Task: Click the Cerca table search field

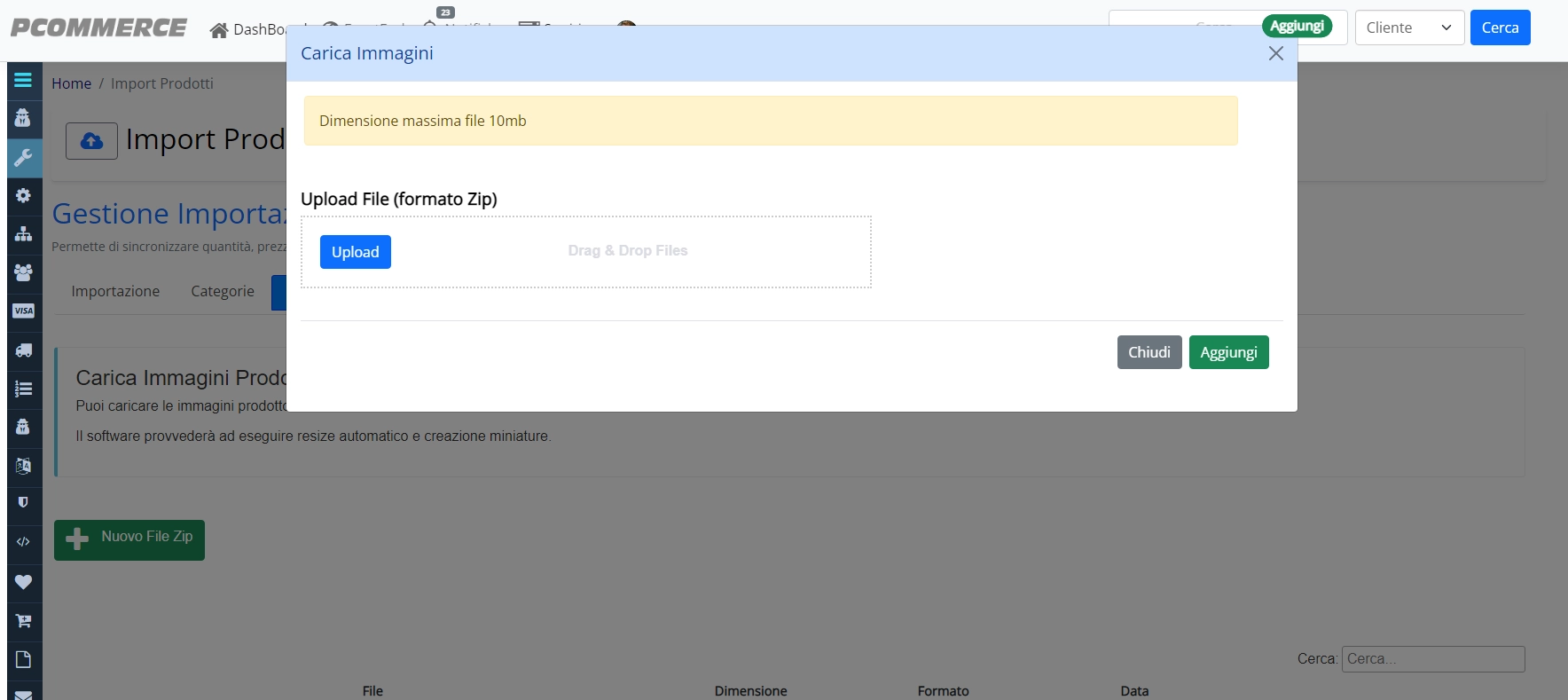Action: pos(1433,659)
